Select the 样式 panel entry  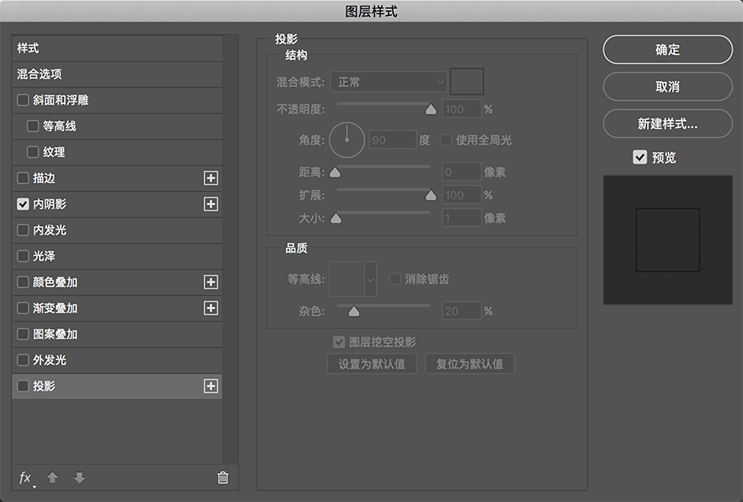(x=117, y=48)
